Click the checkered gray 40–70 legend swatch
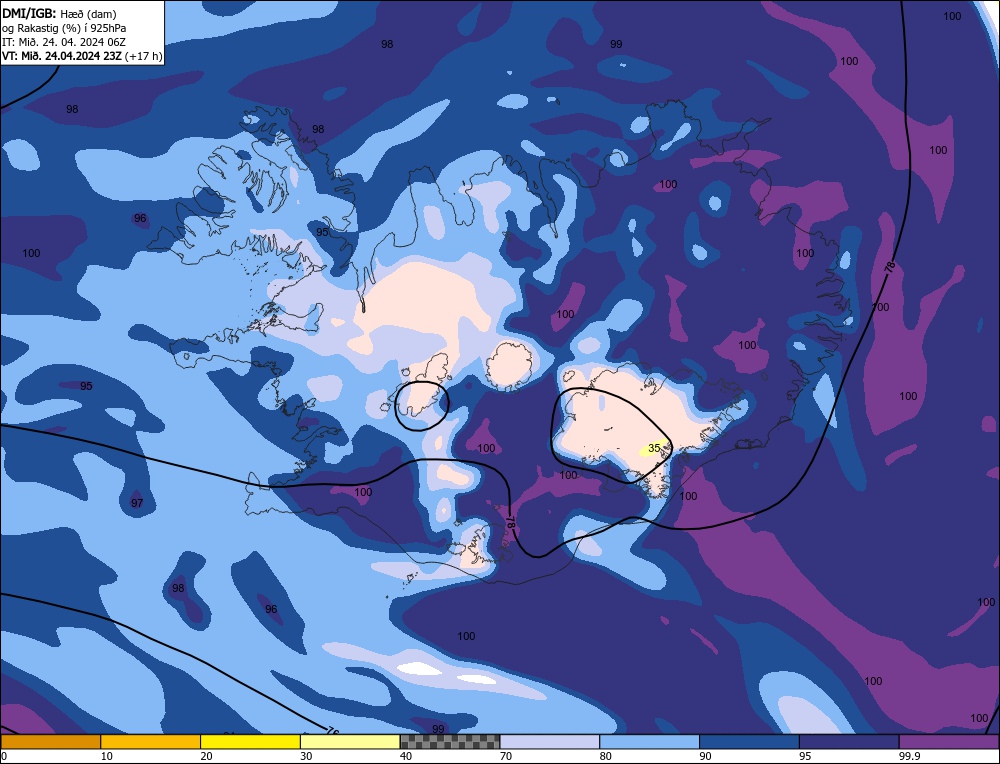Screen dimensions: 1000x764 point(450,741)
